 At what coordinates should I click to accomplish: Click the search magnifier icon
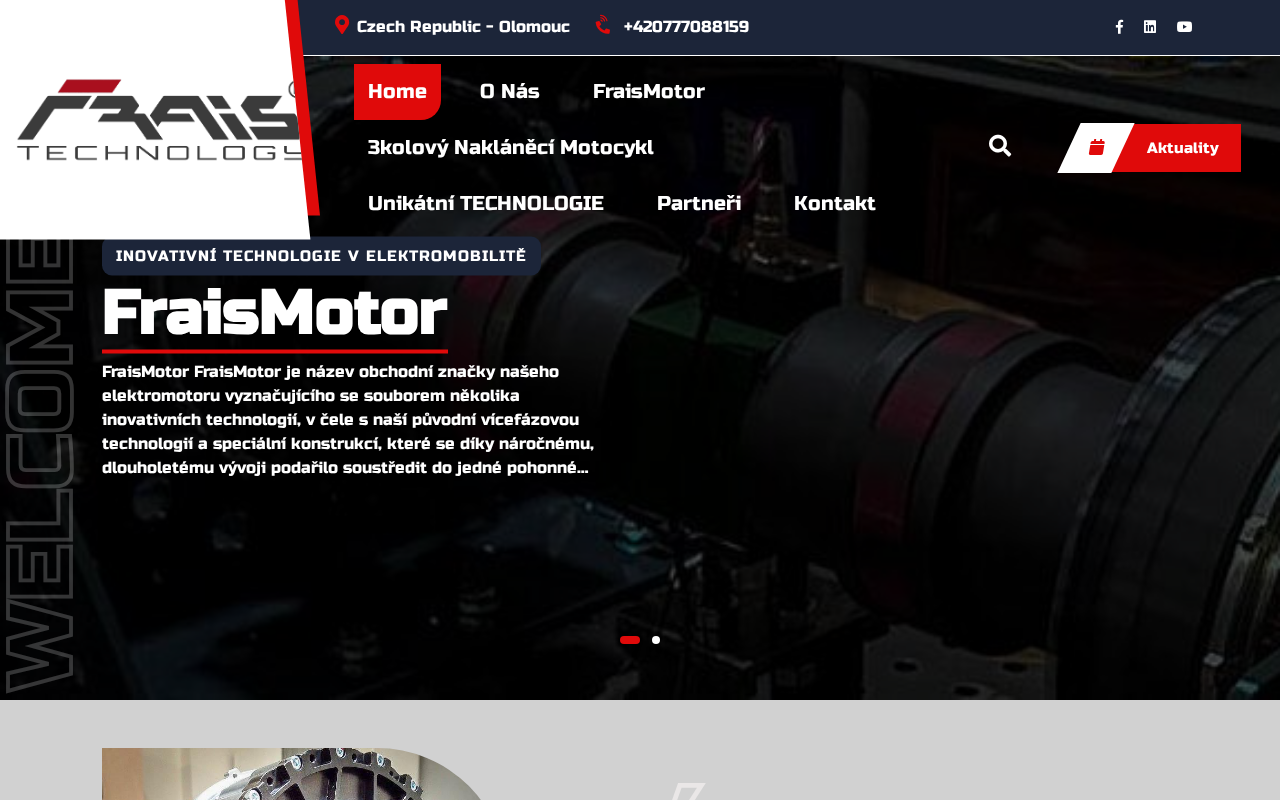(x=1000, y=146)
